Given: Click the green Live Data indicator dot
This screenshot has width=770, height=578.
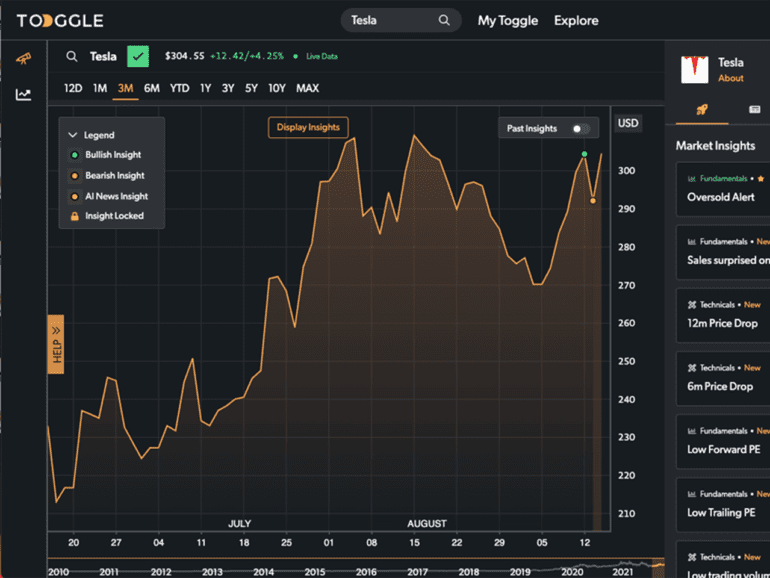Looking at the screenshot, I should pyautogui.click(x=296, y=56).
